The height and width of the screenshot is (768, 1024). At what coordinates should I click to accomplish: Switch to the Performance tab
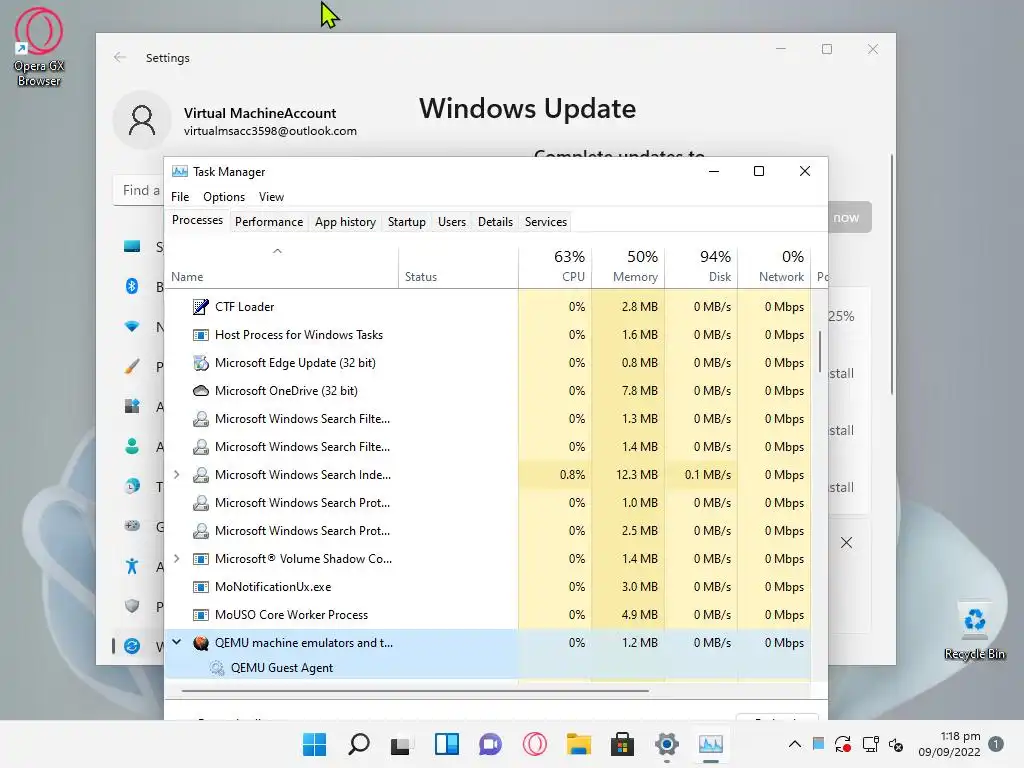[269, 222]
